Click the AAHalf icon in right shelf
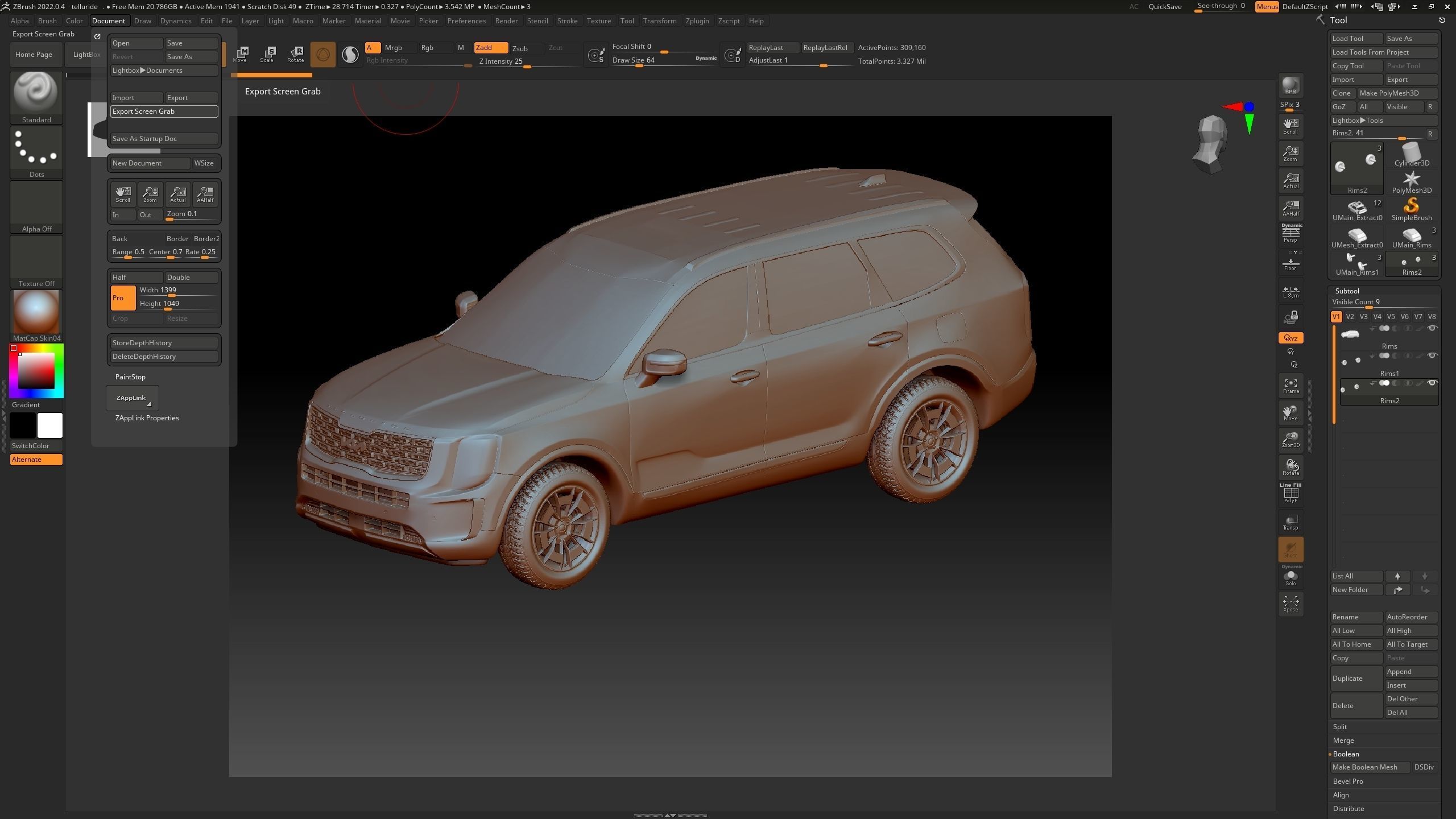The image size is (1456, 819). (1290, 208)
